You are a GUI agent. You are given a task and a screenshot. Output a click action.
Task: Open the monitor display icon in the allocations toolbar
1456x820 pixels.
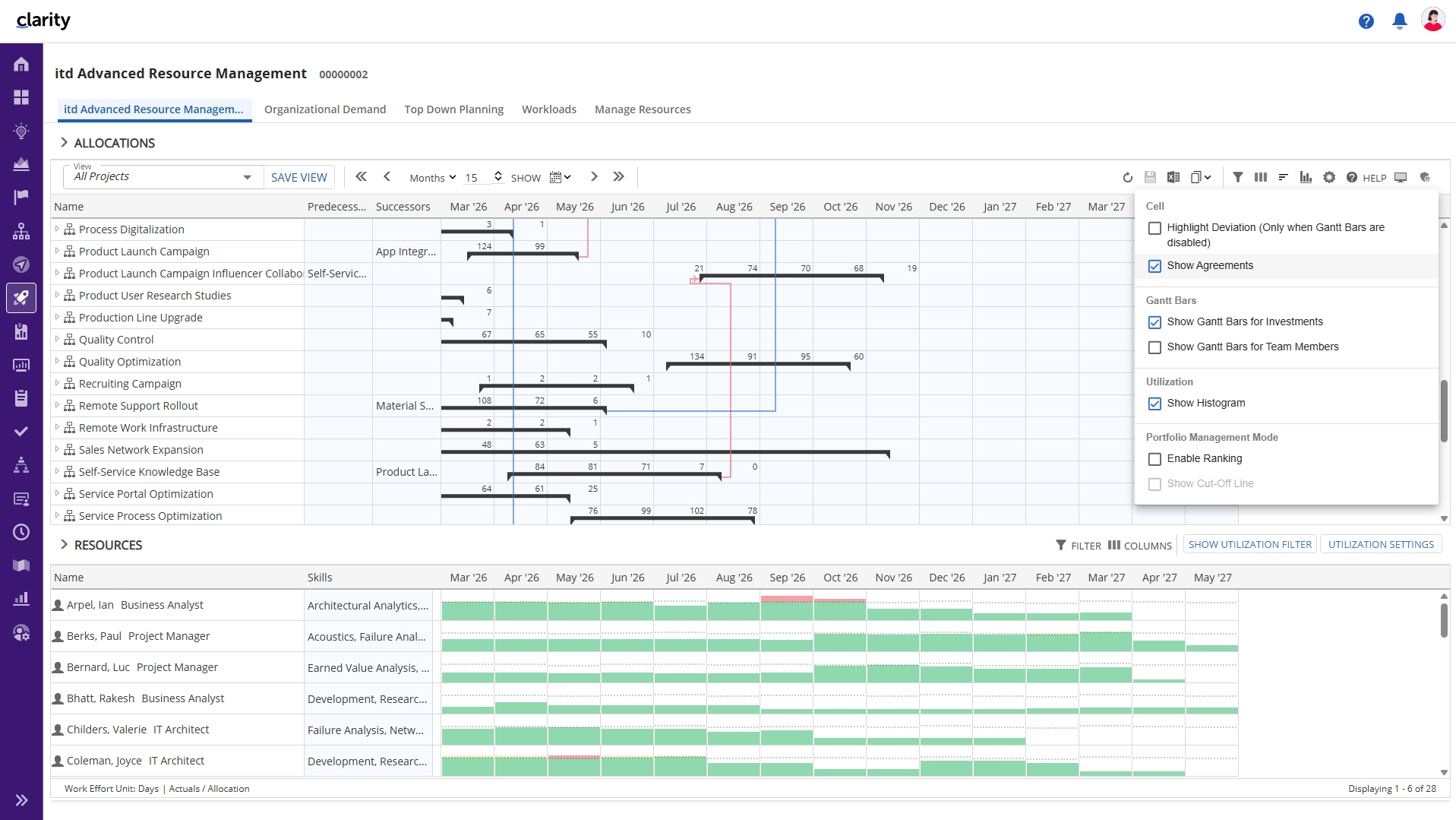tap(1401, 177)
